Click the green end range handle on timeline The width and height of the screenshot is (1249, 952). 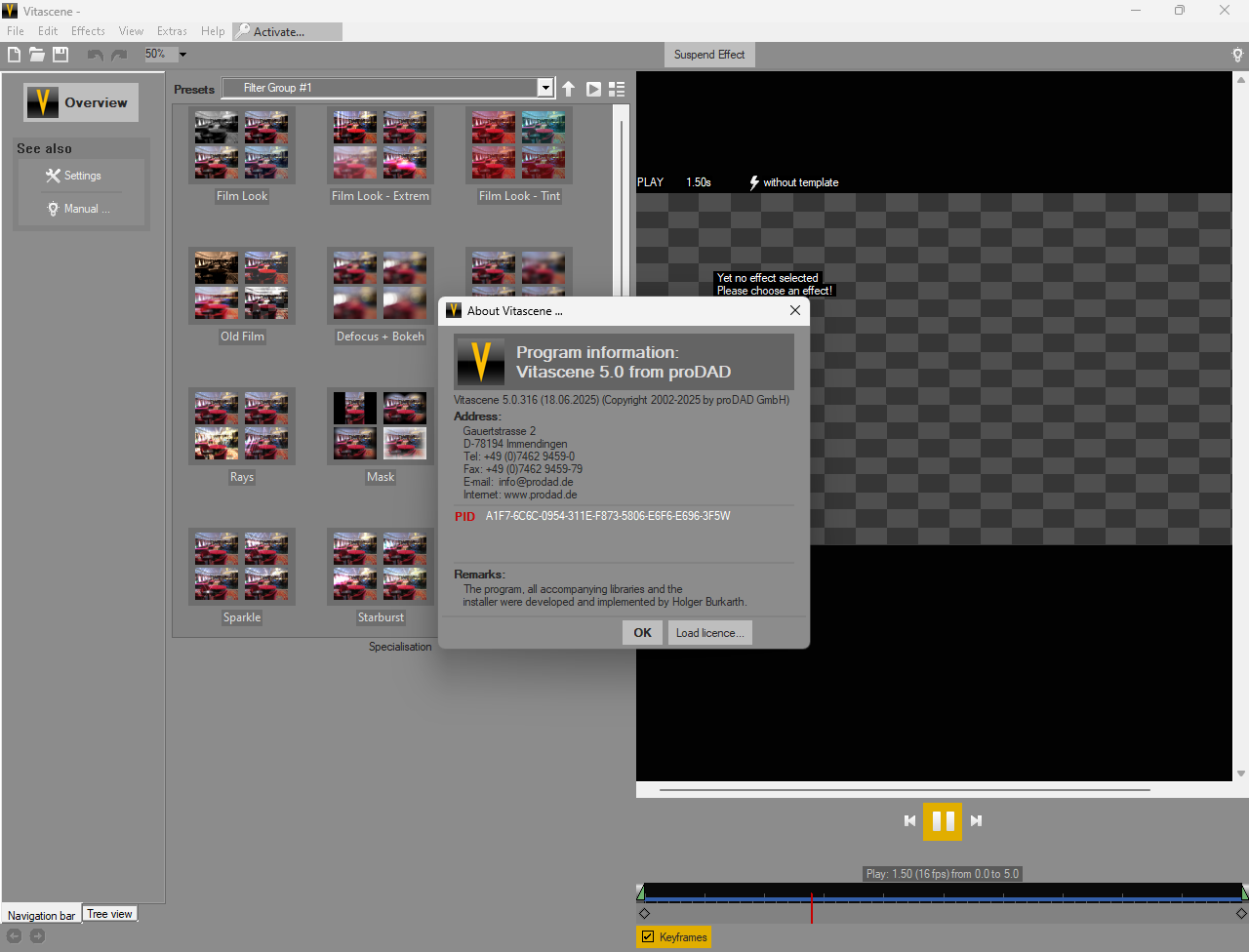click(x=1244, y=892)
